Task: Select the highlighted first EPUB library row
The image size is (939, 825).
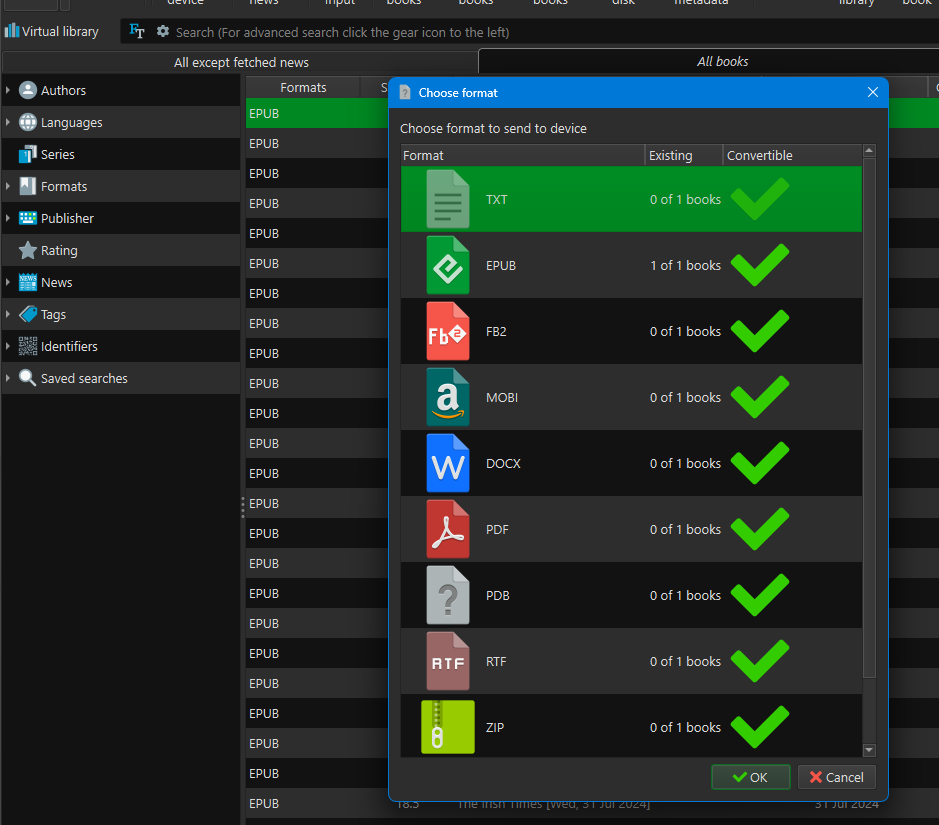Action: [317, 113]
